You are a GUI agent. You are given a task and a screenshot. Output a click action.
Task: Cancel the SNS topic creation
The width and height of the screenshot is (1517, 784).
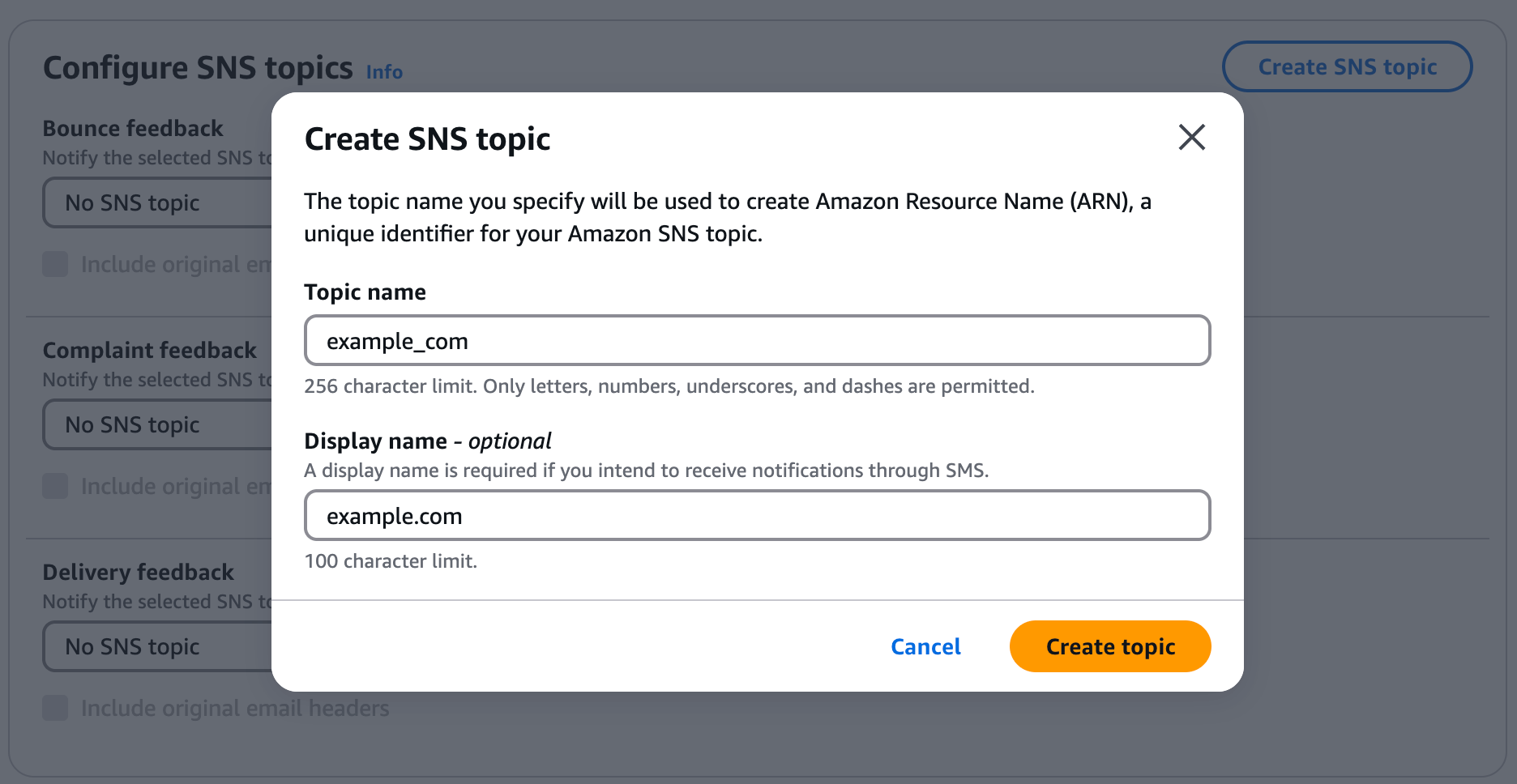[925, 646]
